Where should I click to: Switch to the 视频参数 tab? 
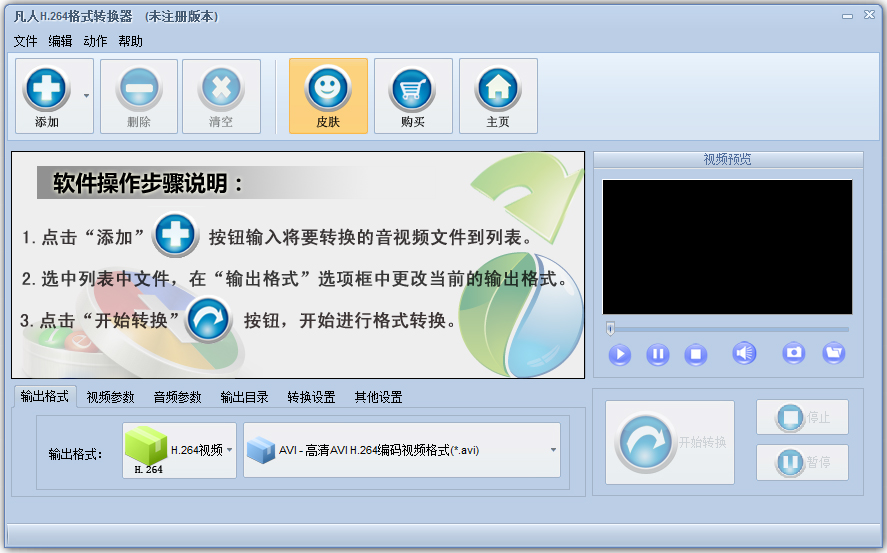point(110,398)
